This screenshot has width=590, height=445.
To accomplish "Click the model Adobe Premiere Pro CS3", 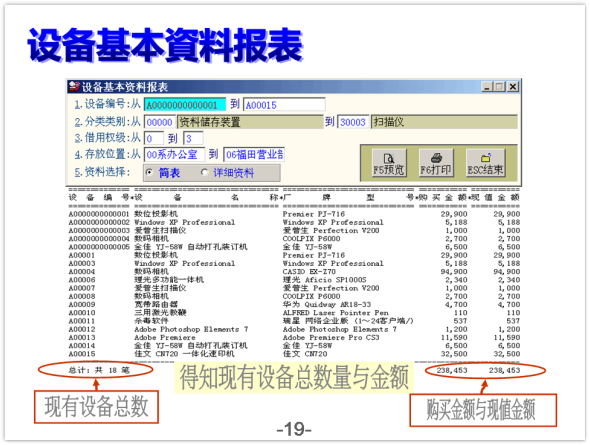I will click(x=331, y=337).
